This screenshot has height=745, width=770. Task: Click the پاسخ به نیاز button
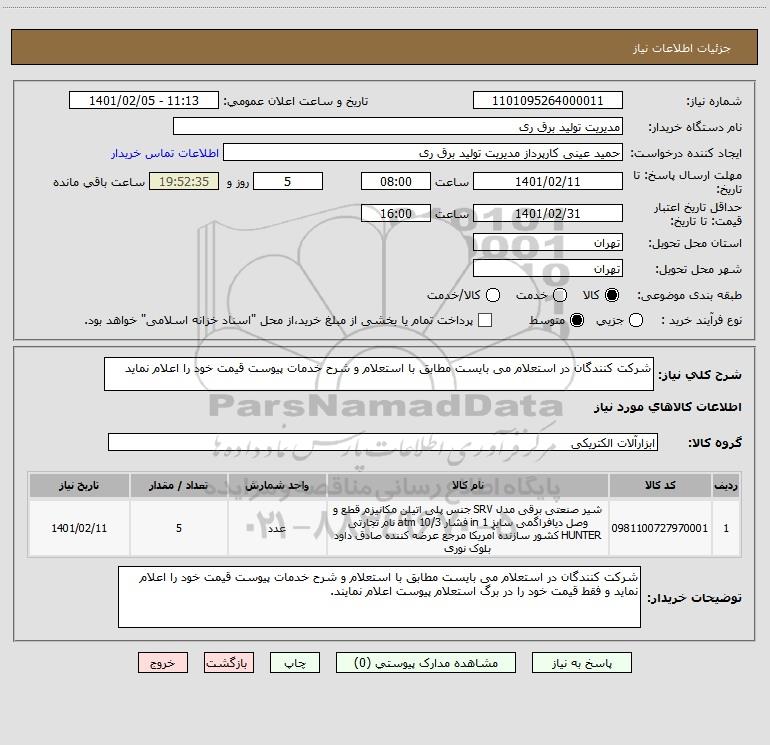click(581, 663)
